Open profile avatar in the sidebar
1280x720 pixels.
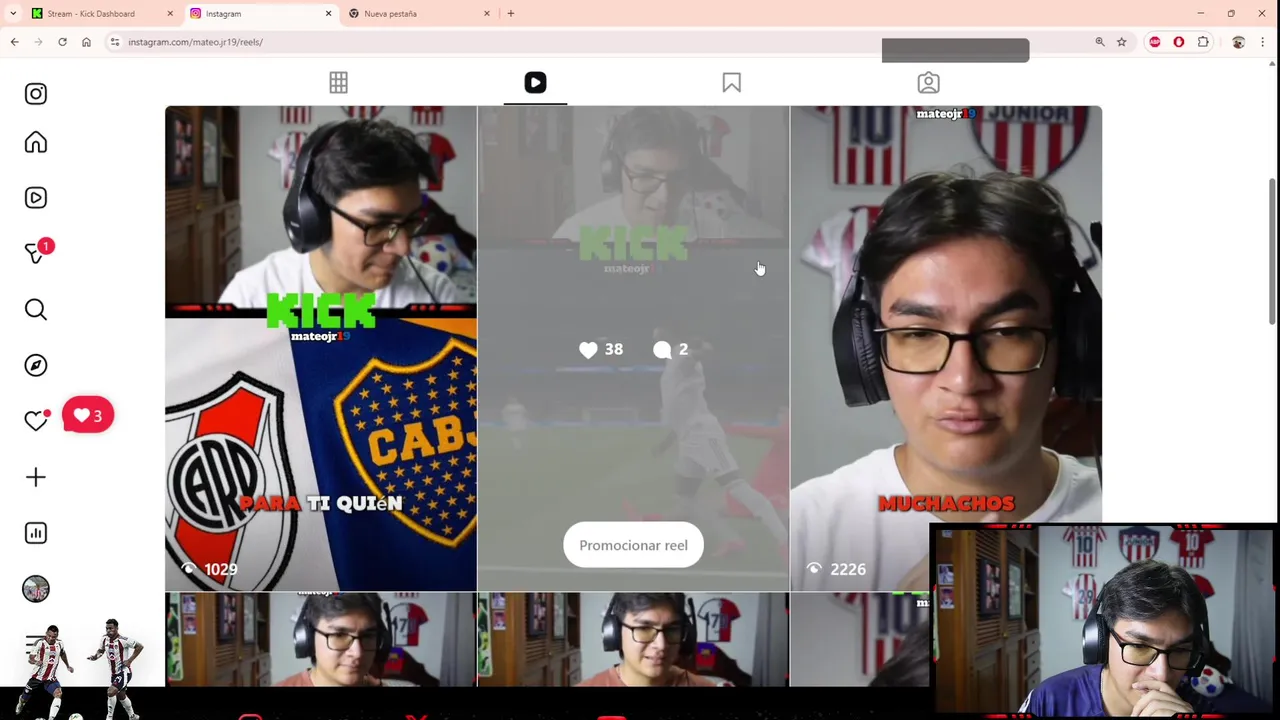pos(36,589)
